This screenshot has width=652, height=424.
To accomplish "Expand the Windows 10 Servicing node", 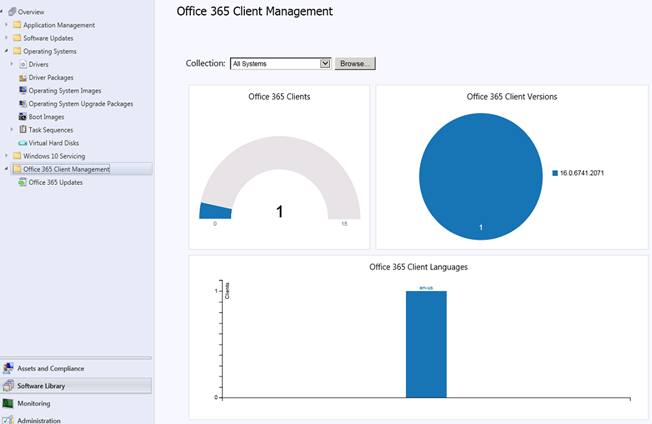I will (6, 155).
